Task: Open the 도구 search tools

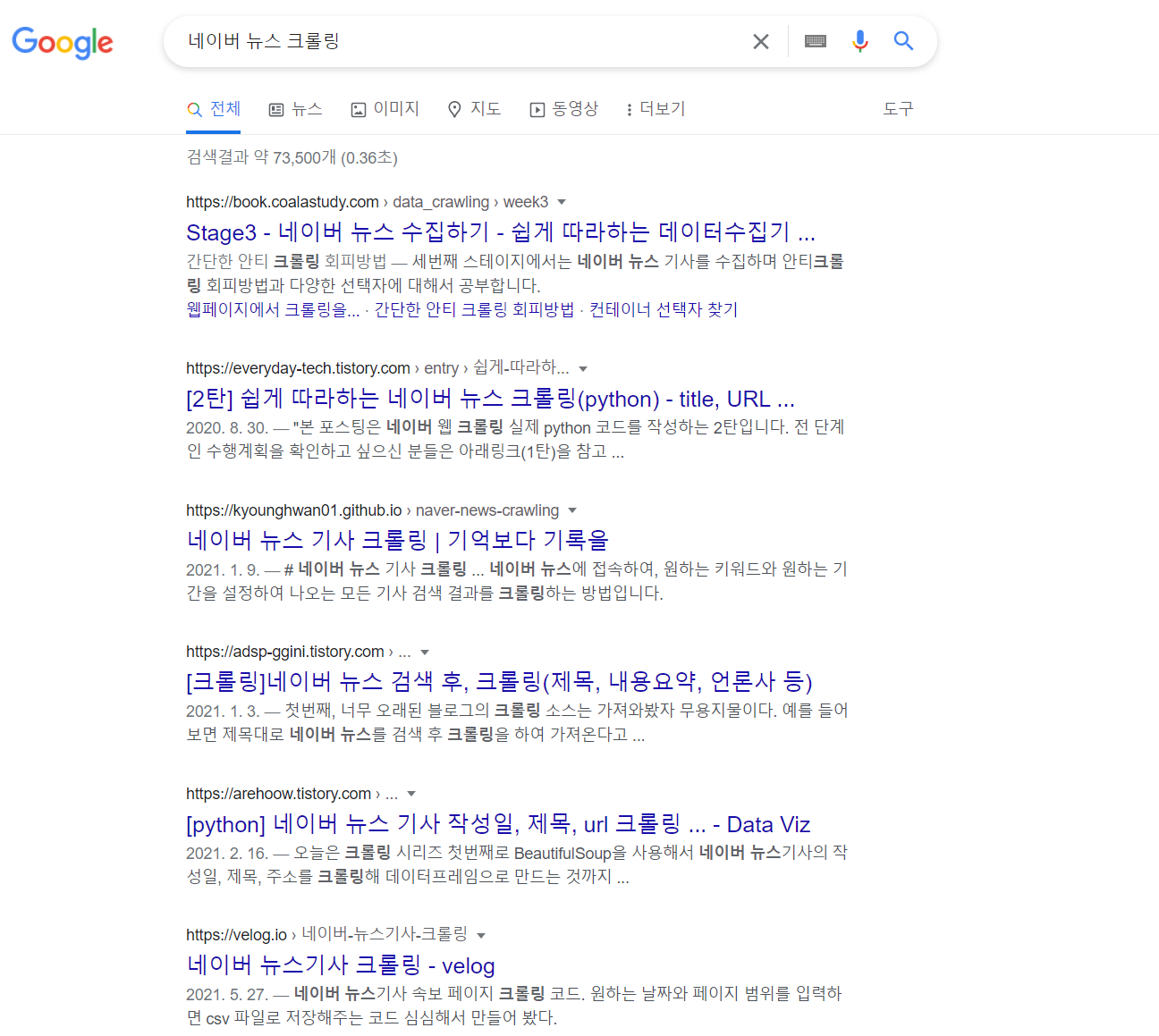Action: 898,109
